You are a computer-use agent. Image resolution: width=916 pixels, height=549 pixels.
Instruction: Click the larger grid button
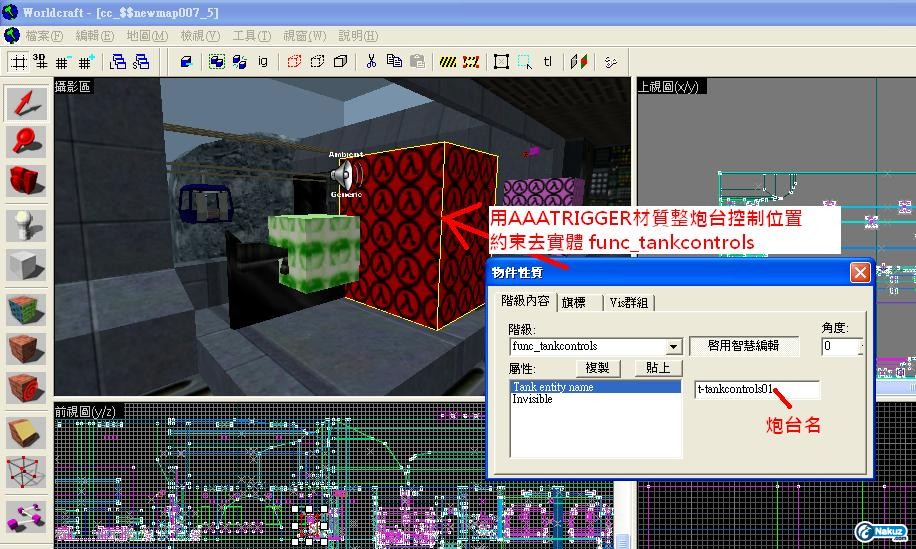pyautogui.click(x=86, y=62)
